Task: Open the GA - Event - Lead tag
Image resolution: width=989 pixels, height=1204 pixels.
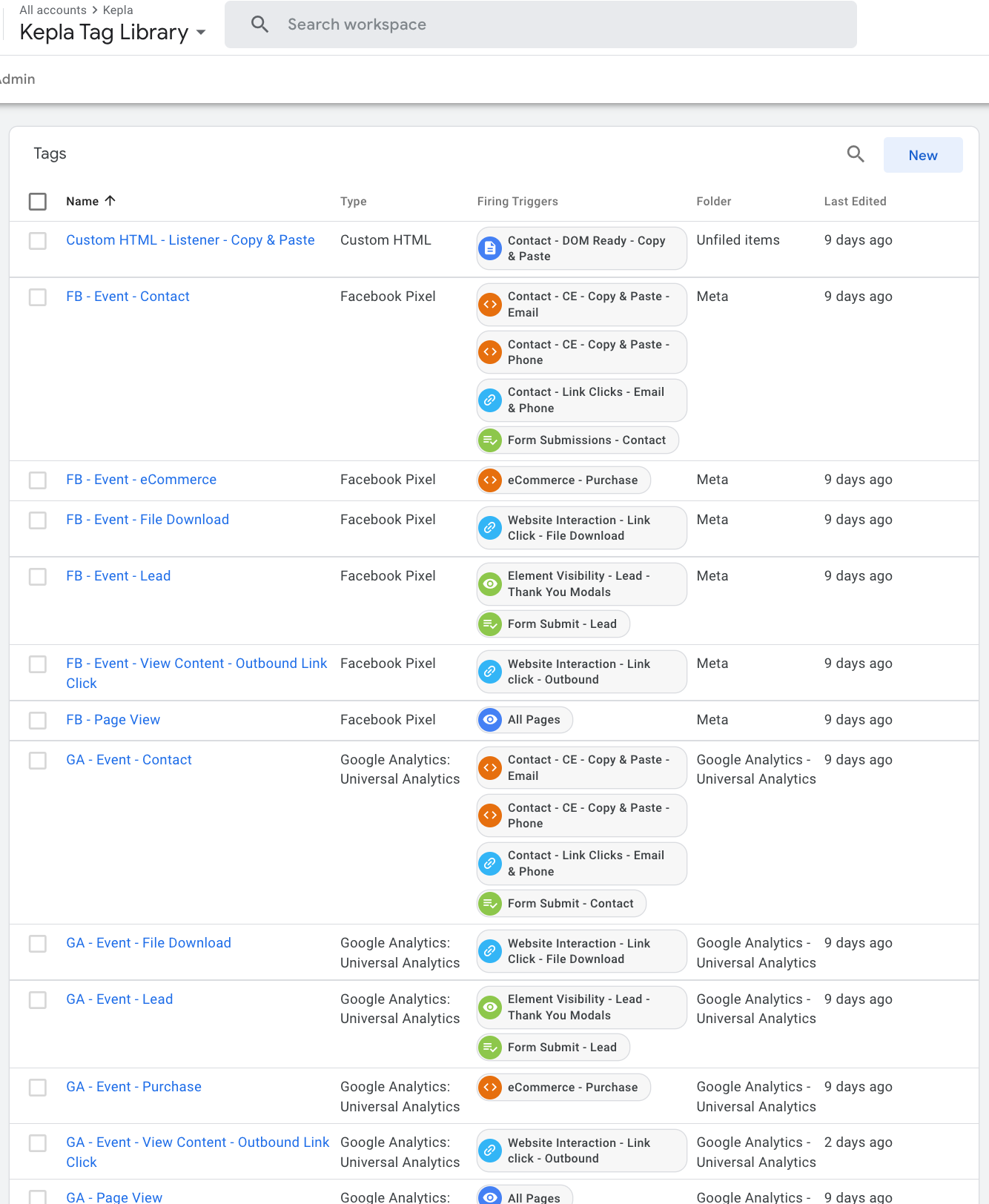Action: point(119,999)
